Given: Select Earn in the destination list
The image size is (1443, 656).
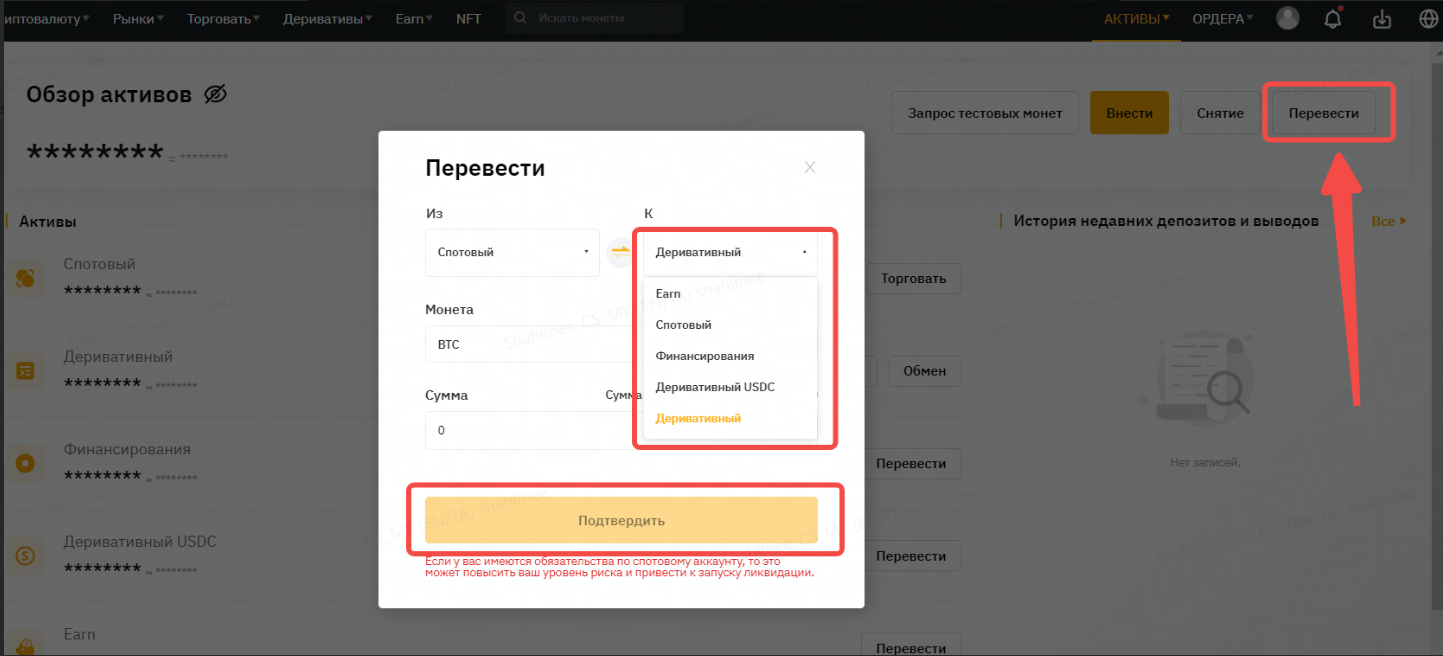Looking at the screenshot, I should tap(668, 294).
